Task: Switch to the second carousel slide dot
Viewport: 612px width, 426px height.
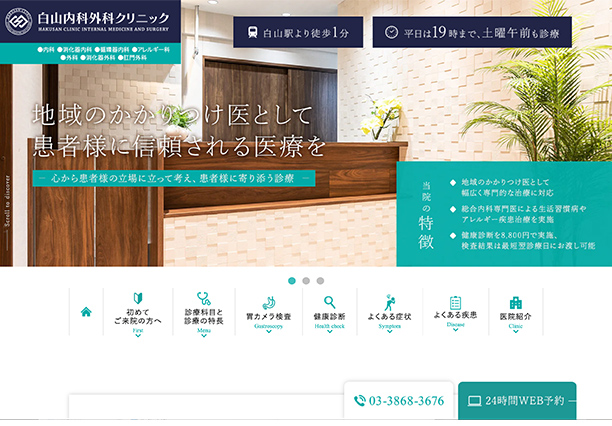Action: (x=306, y=281)
